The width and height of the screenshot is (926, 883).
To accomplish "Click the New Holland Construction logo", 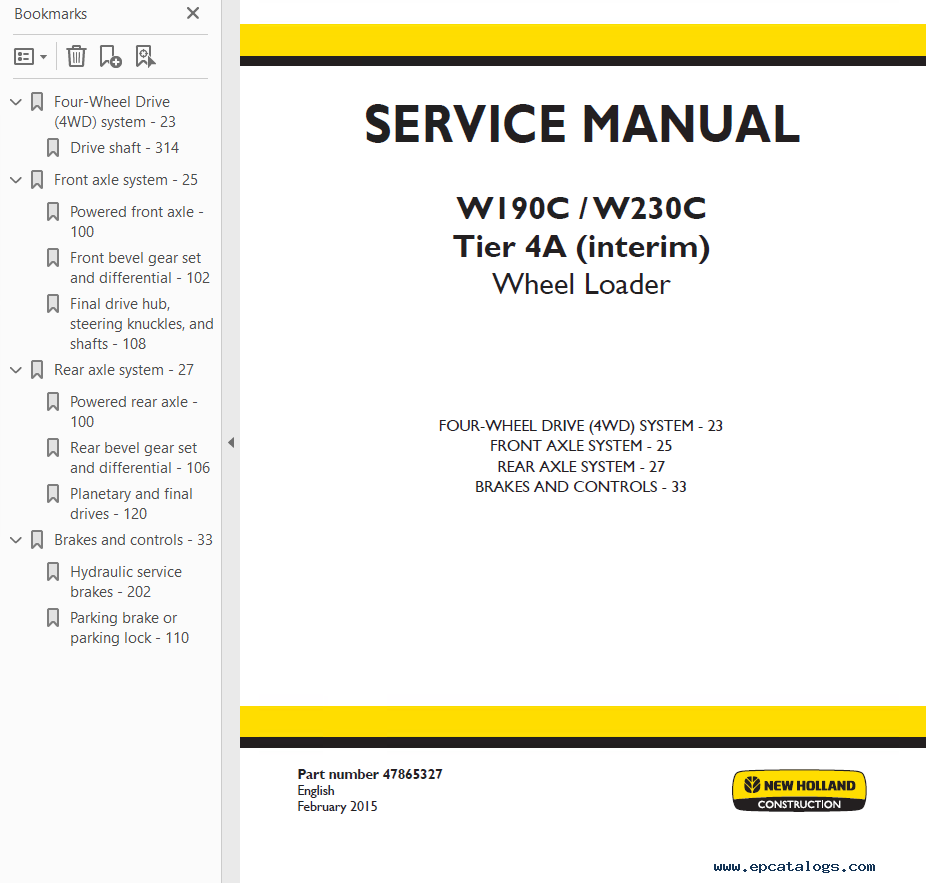I will pyautogui.click(x=799, y=791).
